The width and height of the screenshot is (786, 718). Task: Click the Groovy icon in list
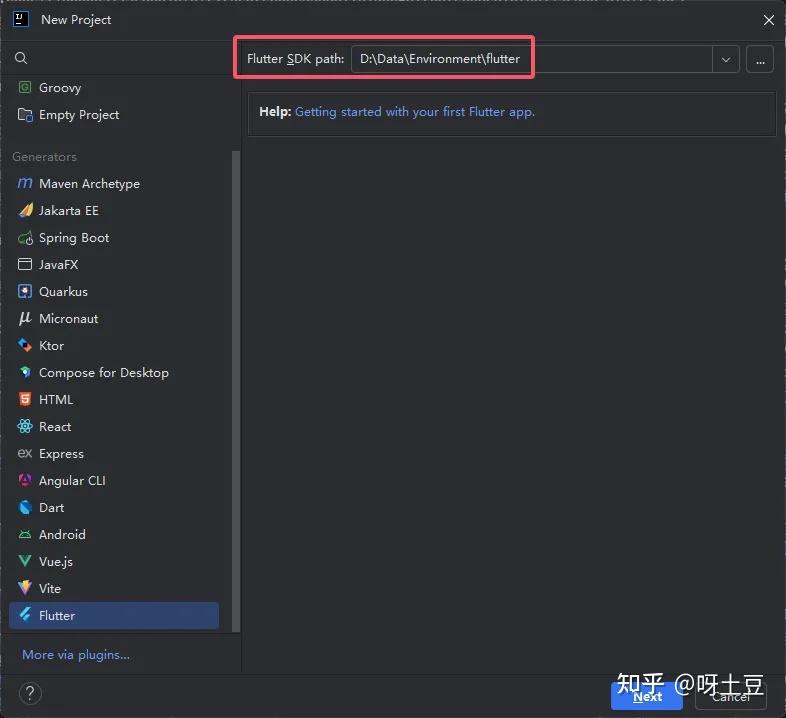pyautogui.click(x=25, y=87)
